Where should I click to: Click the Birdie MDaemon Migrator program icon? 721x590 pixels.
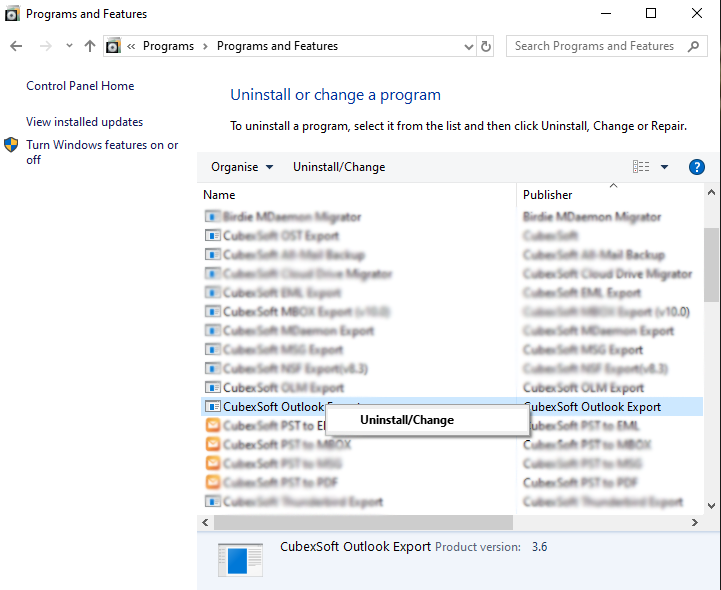211,216
